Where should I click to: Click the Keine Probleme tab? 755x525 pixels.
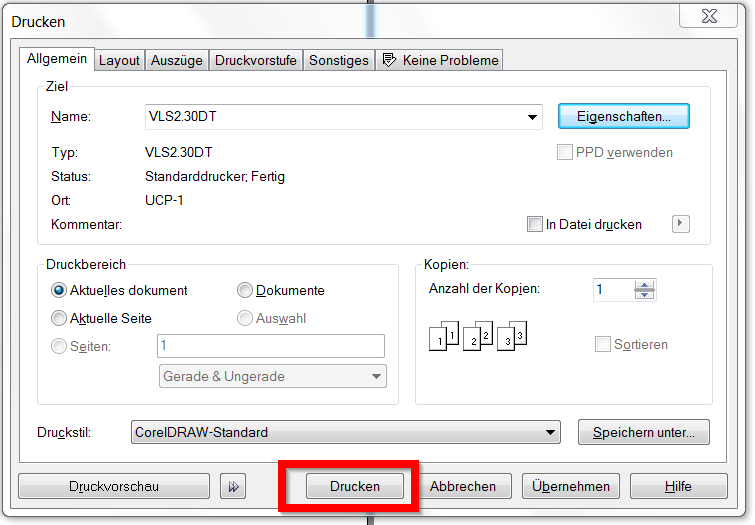tap(440, 60)
